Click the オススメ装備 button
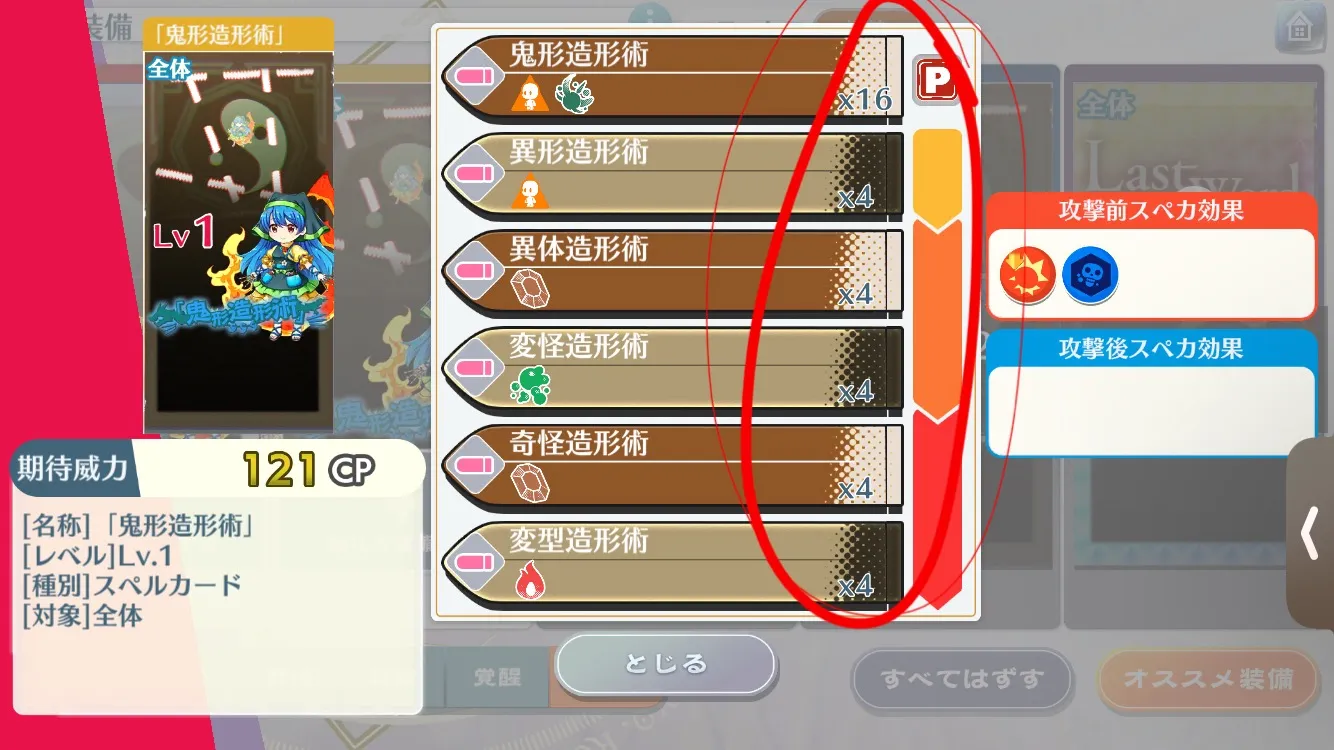This screenshot has height=750, width=1334. pyautogui.click(x=1208, y=679)
